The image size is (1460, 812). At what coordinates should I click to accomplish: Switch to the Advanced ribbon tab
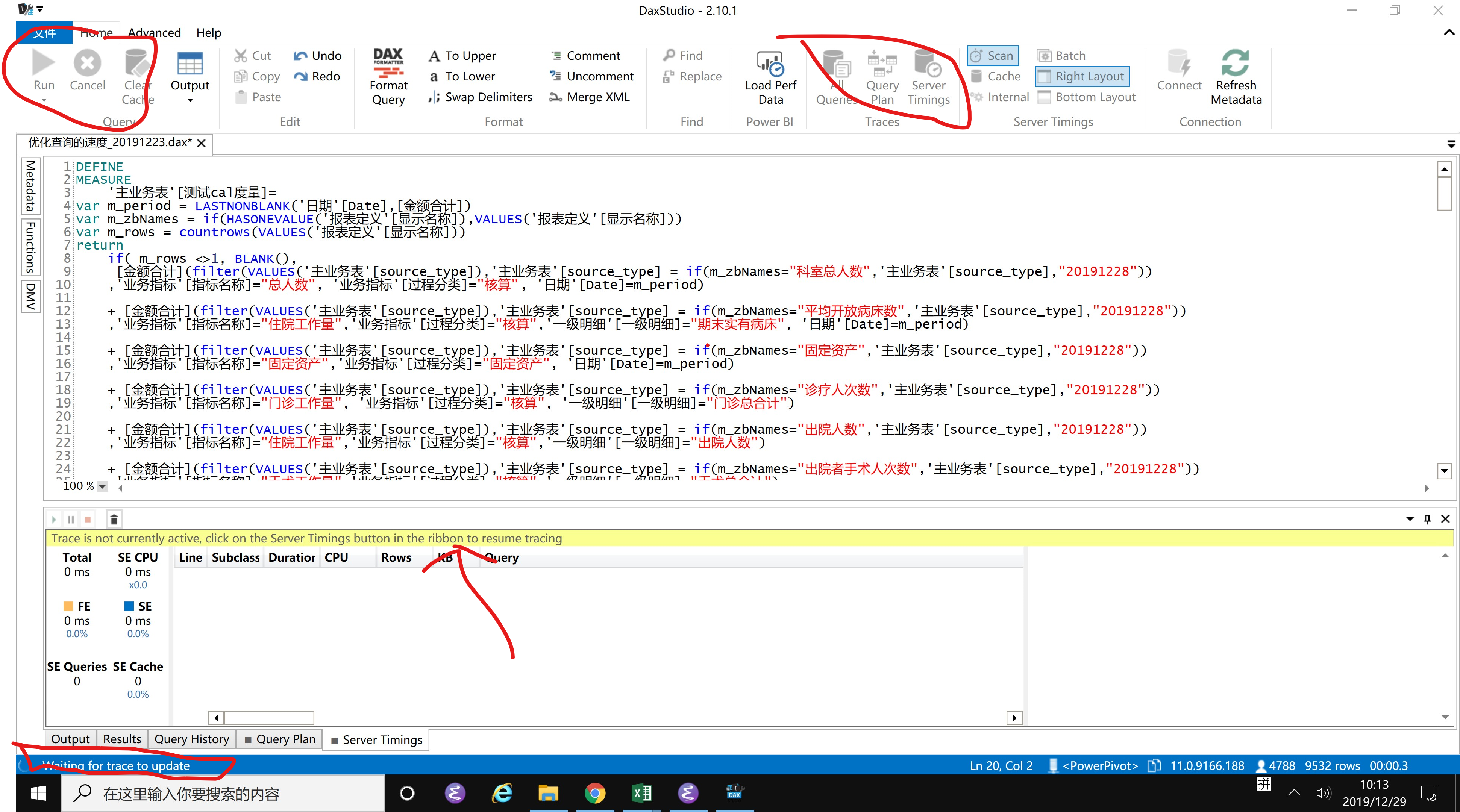click(x=153, y=32)
